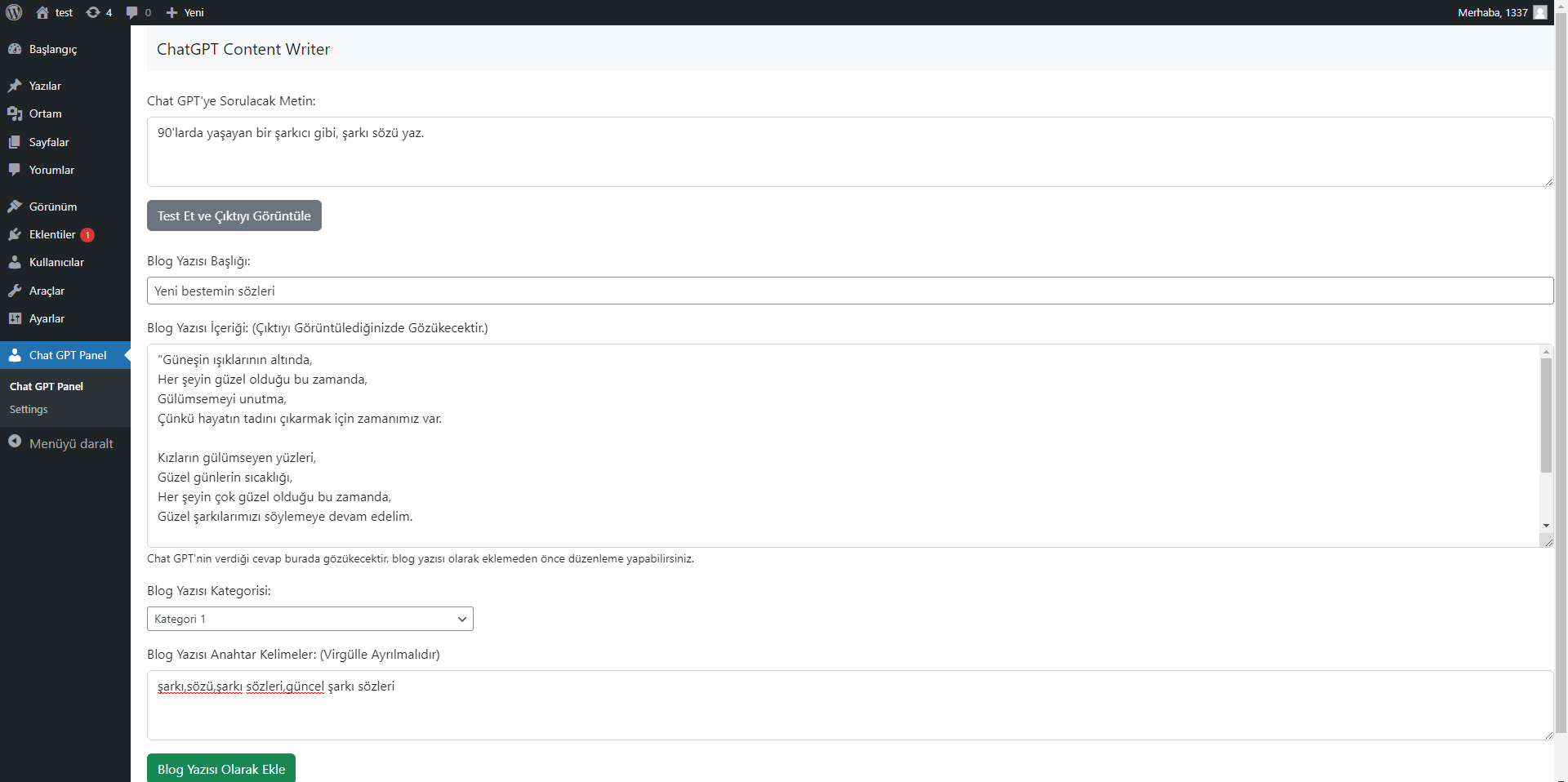The height and width of the screenshot is (782, 1568).
Task: Click the plus icon next to Yeni
Action: (x=171, y=12)
